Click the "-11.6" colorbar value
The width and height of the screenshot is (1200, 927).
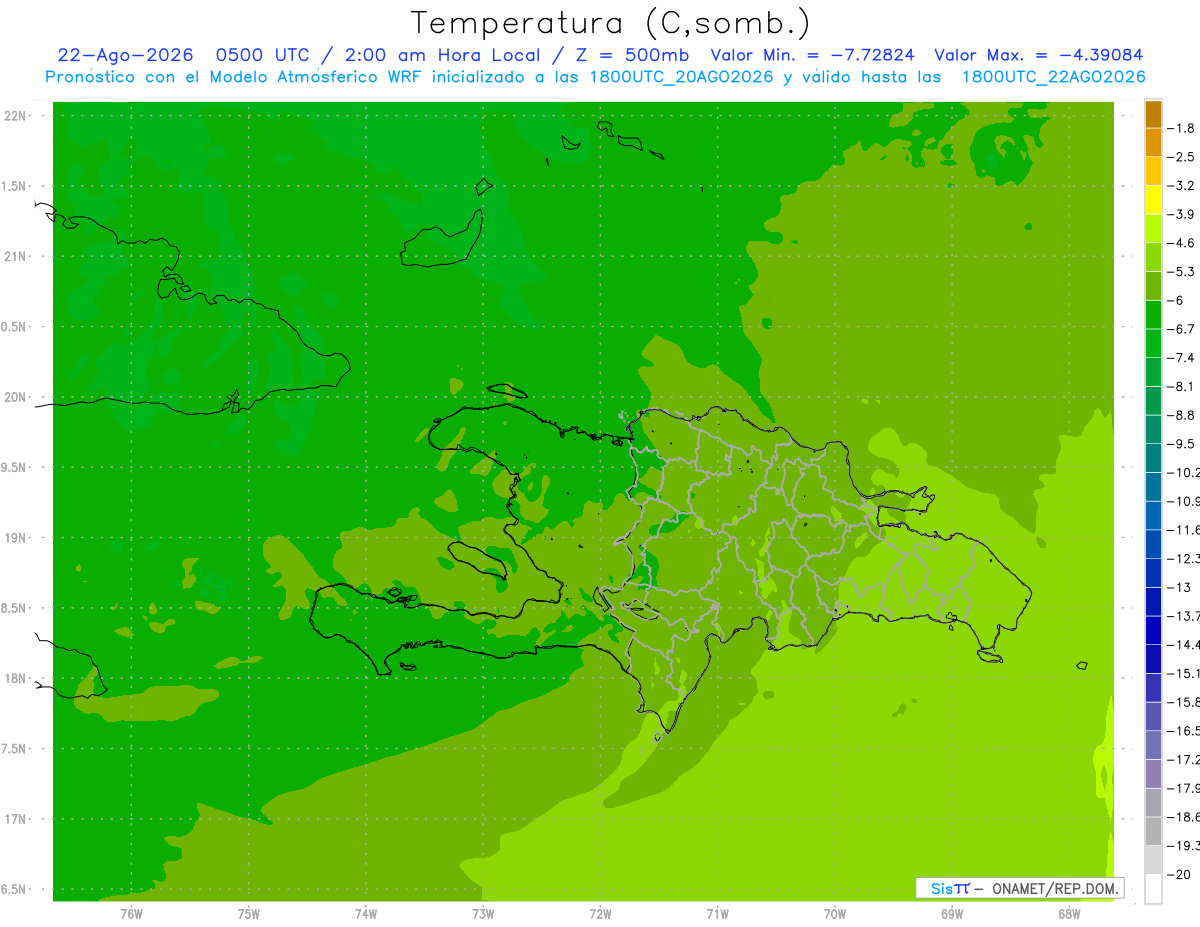(x=1184, y=530)
